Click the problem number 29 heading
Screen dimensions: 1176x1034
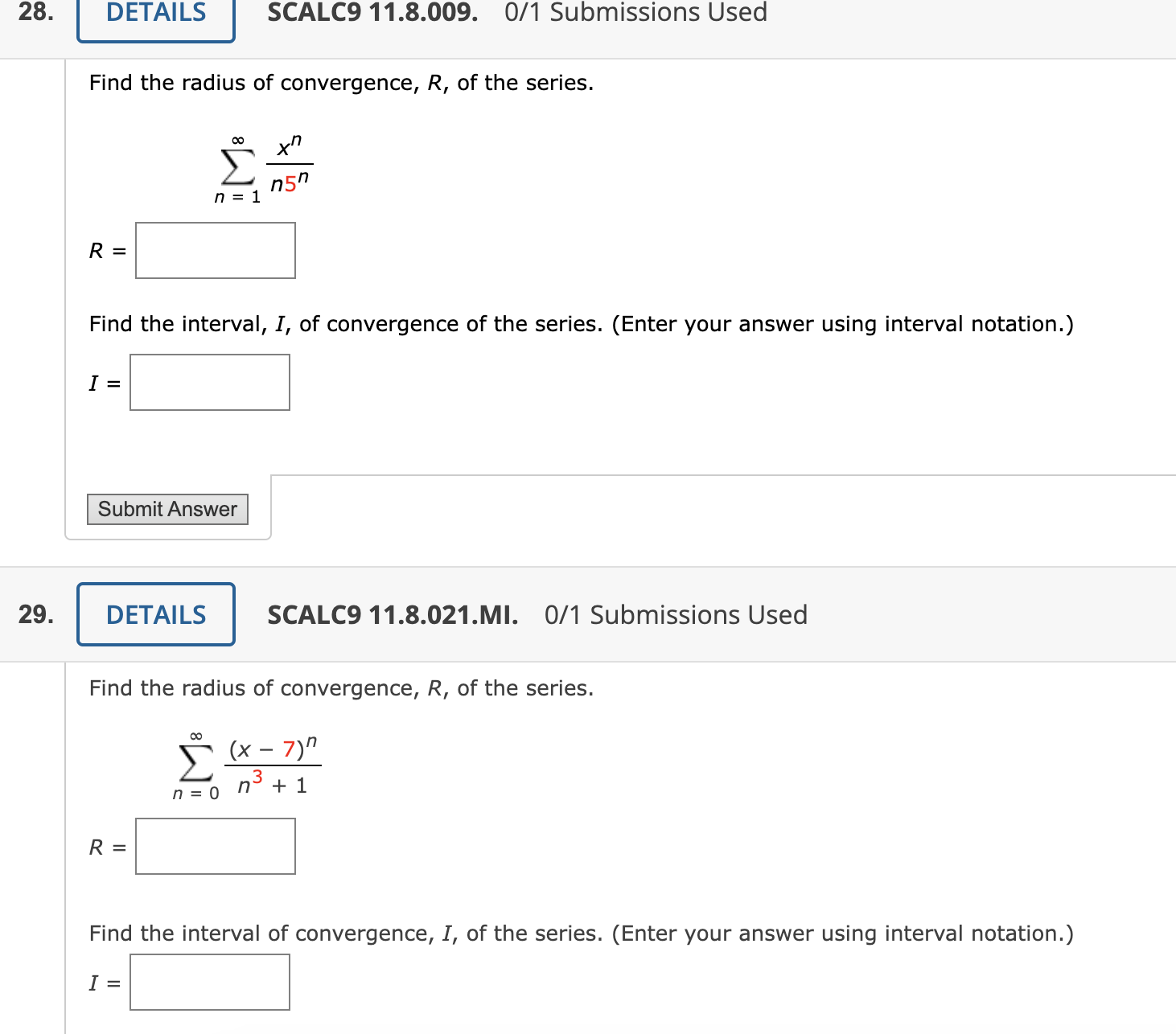click(x=36, y=613)
